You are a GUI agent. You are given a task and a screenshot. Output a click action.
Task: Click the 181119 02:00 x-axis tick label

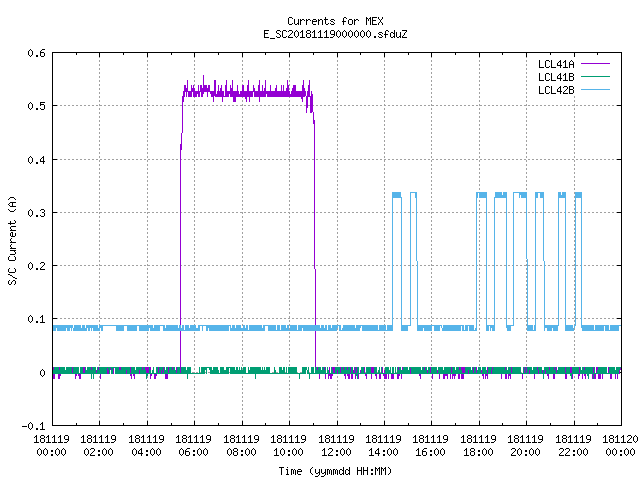click(x=98, y=446)
